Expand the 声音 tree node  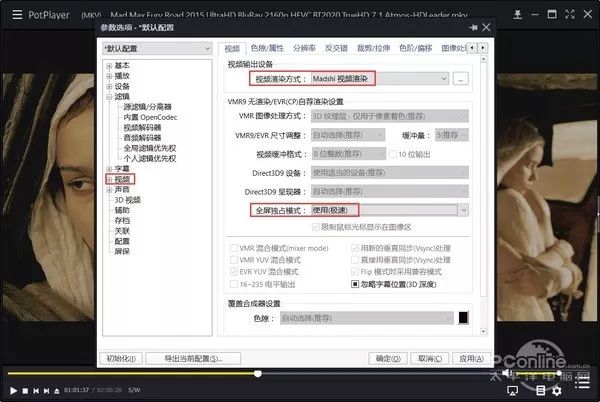click(109, 189)
